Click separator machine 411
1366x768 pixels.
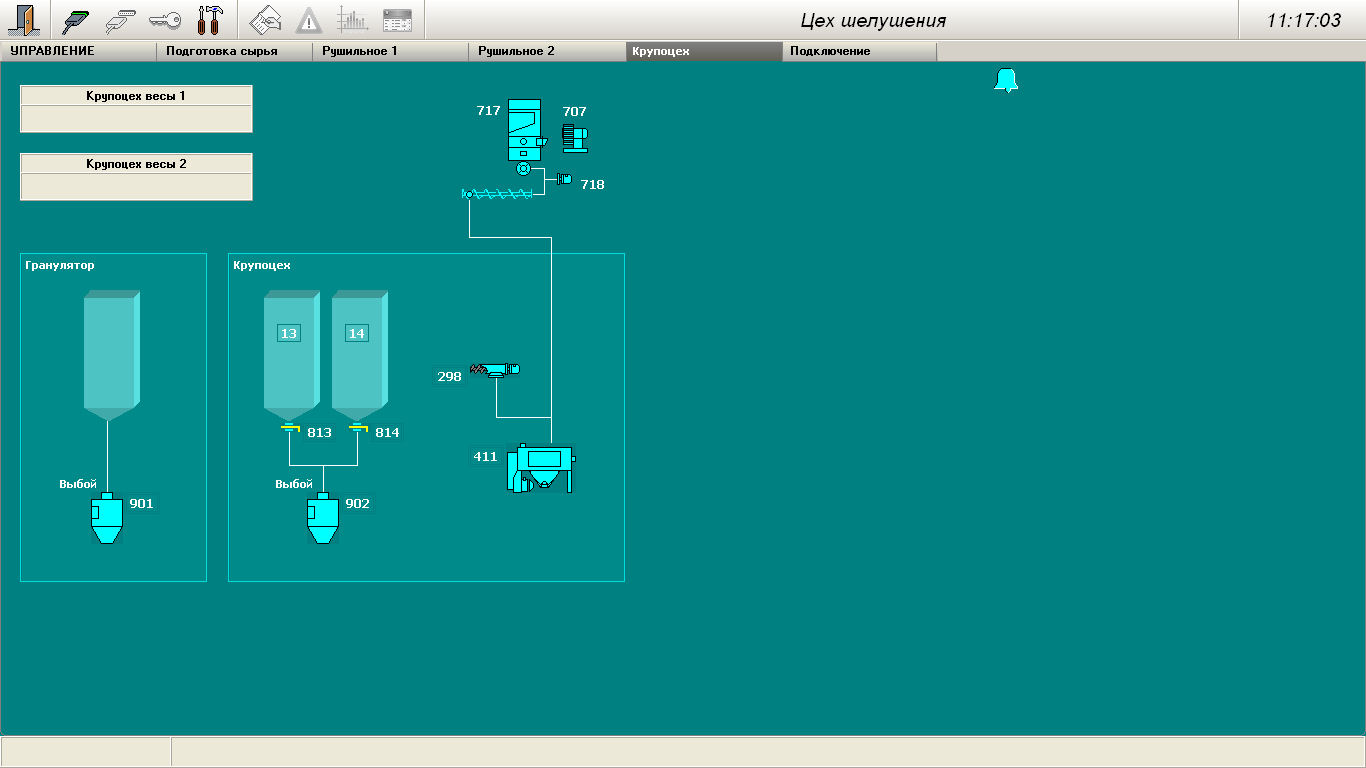point(541,468)
